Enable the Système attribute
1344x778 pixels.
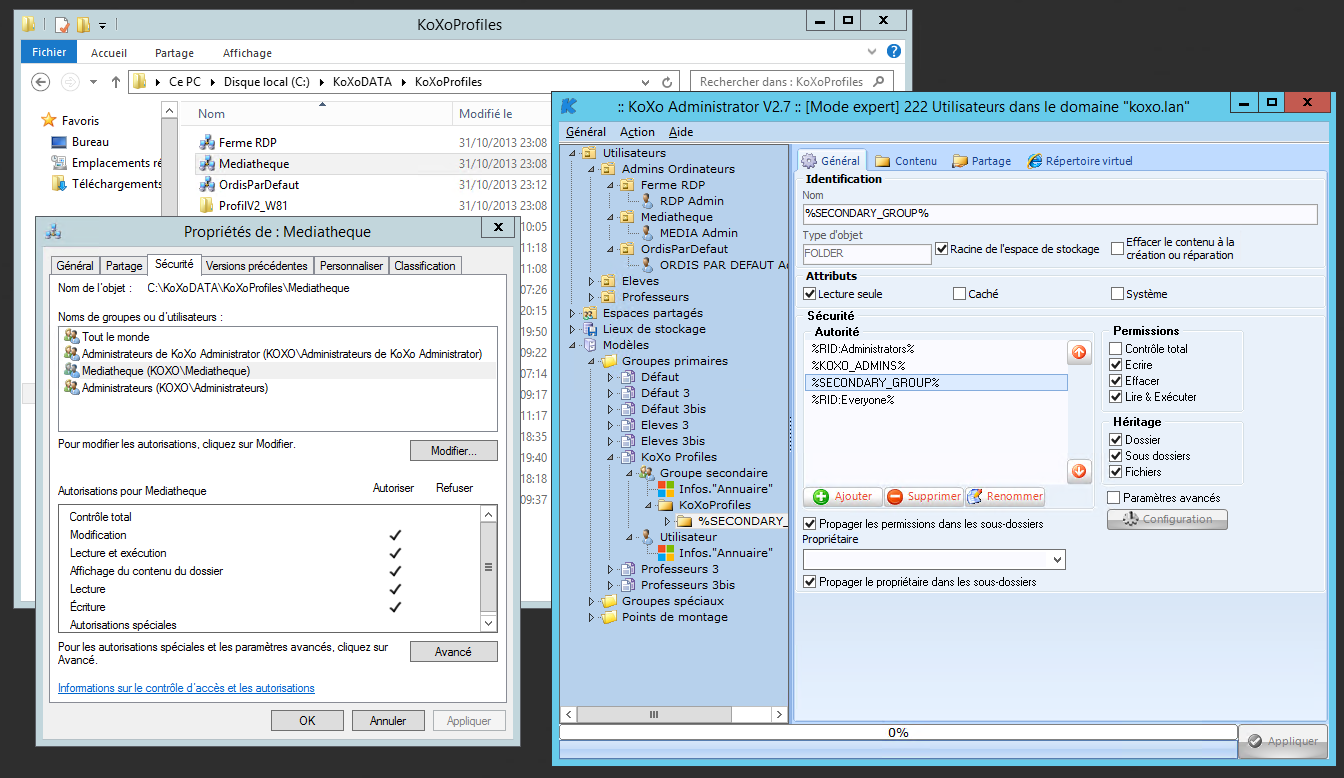pyautogui.click(x=1117, y=294)
